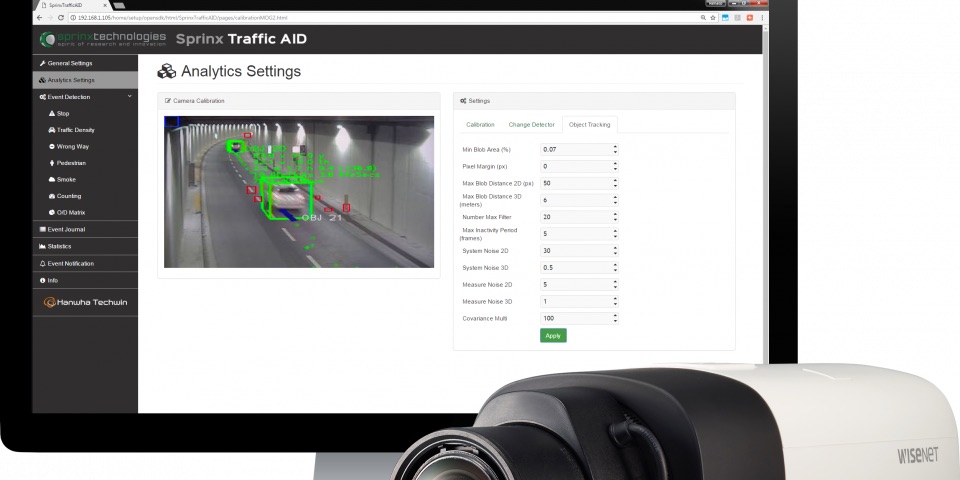The width and height of the screenshot is (960, 480).
Task: Click the Sprinx Technologies logo
Action: [103, 39]
